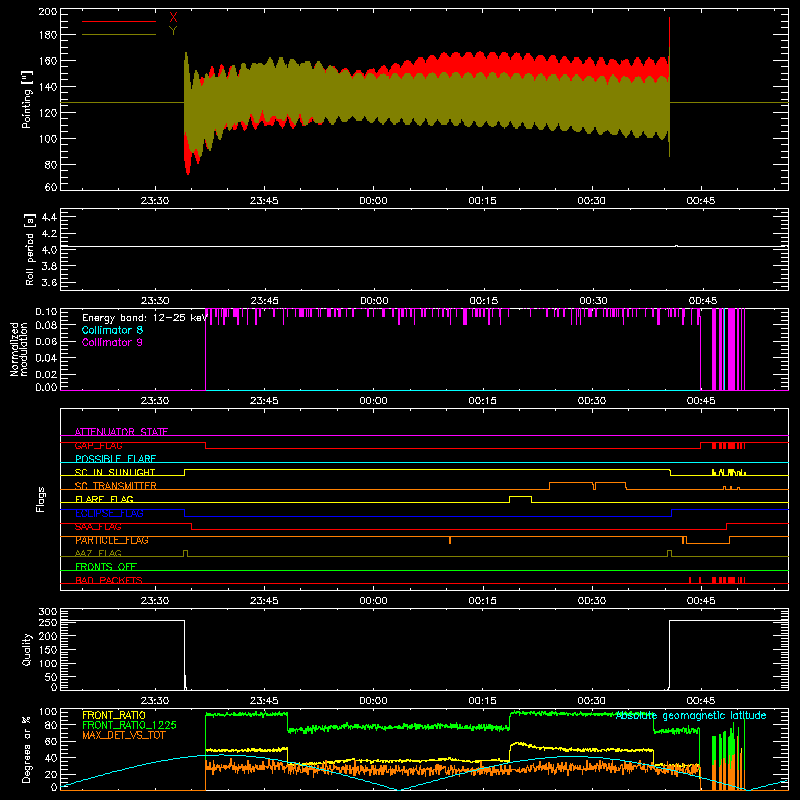Click the "Pointing" vertical axis title

coord(27,100)
